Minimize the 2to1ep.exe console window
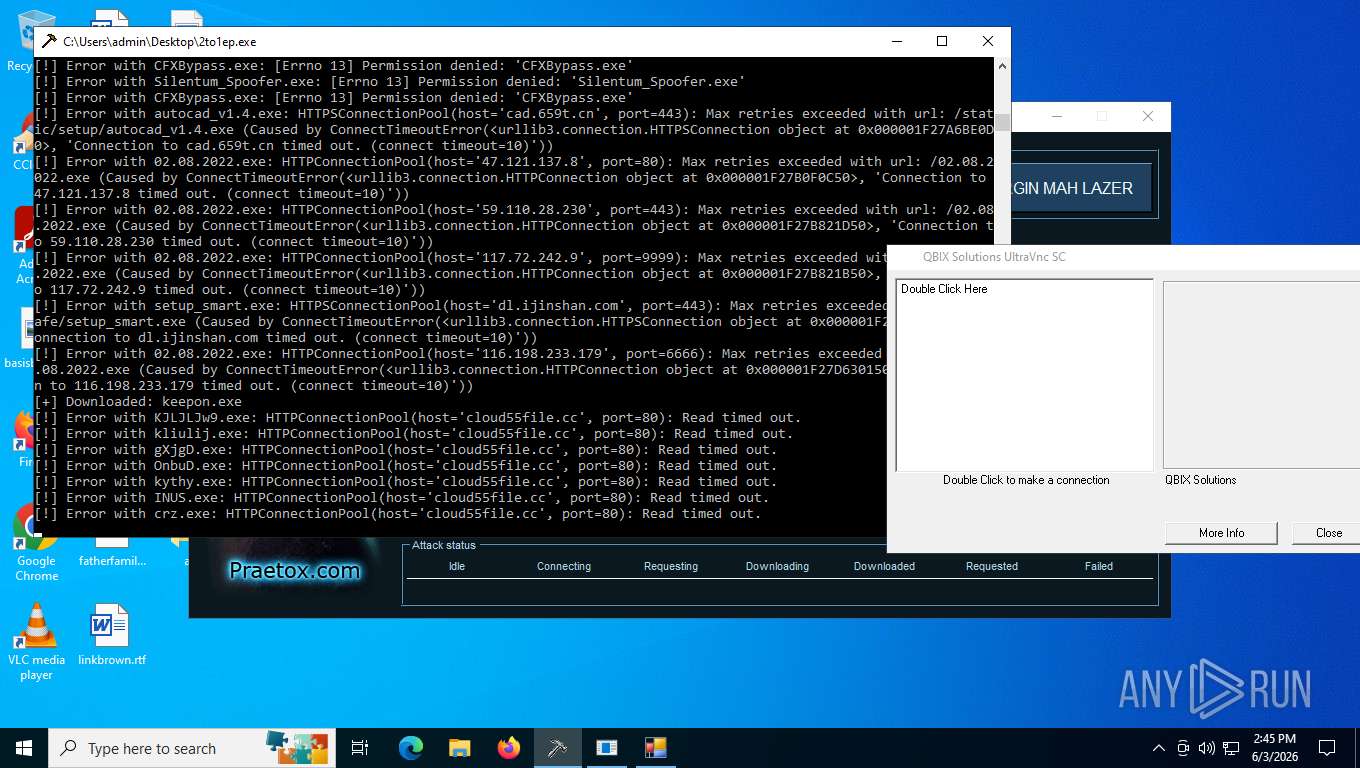 pos(896,41)
